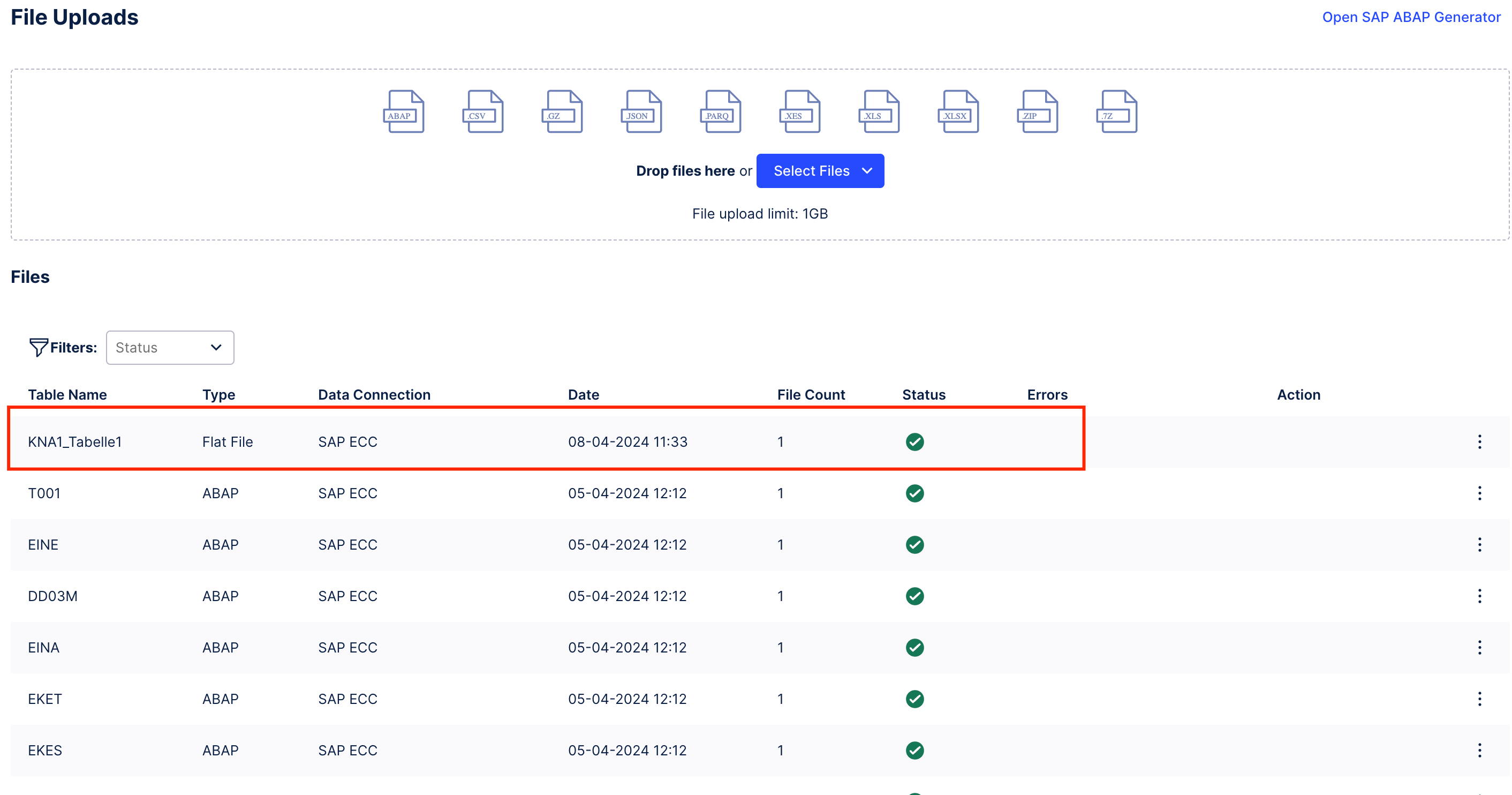1512x795 pixels.
Task: Open action menu for DD03M row
Action: pos(1480,596)
